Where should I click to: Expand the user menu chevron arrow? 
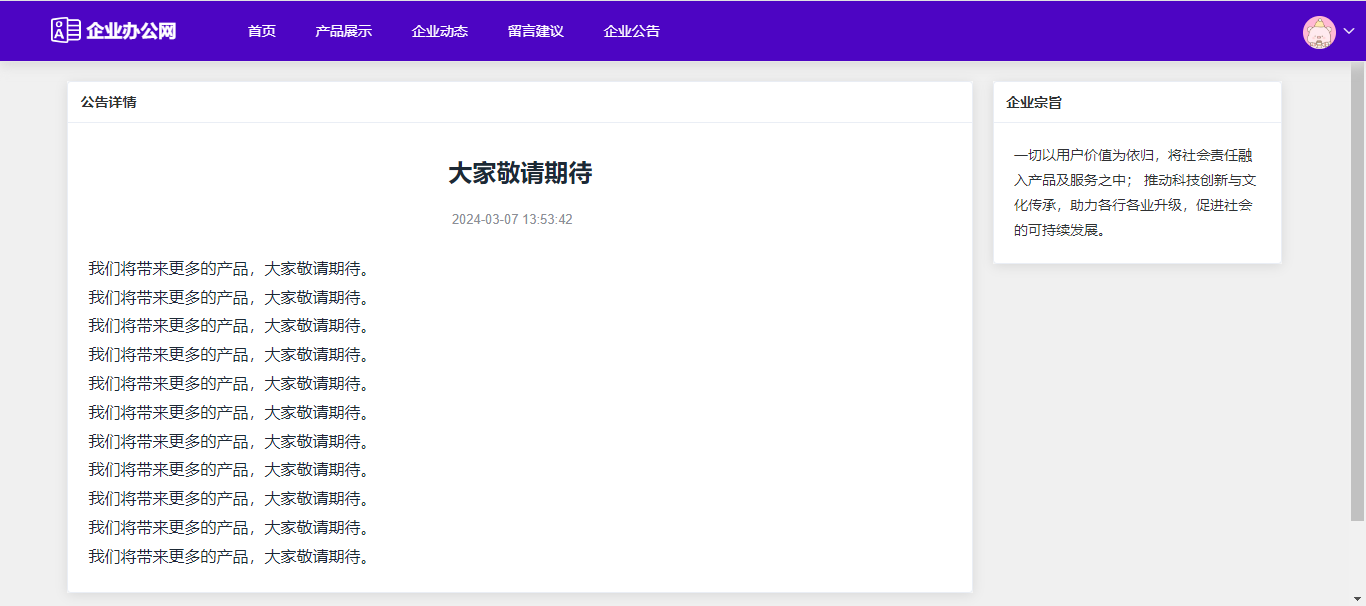[1348, 32]
